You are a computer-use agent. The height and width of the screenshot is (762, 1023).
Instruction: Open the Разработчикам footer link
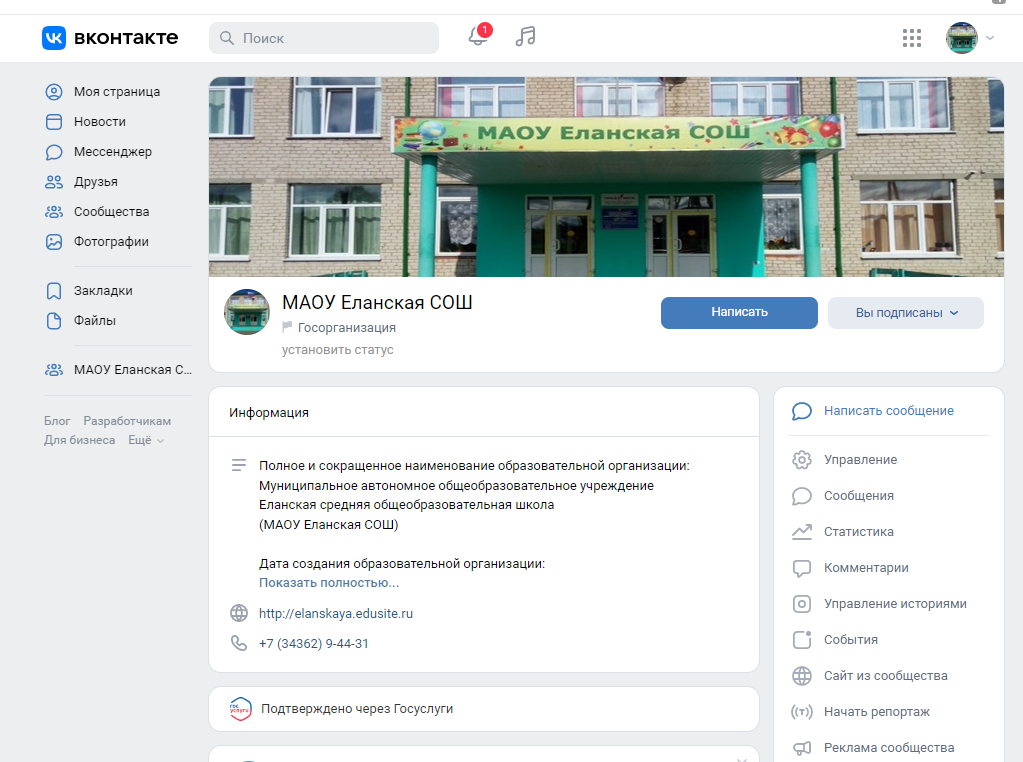(127, 421)
